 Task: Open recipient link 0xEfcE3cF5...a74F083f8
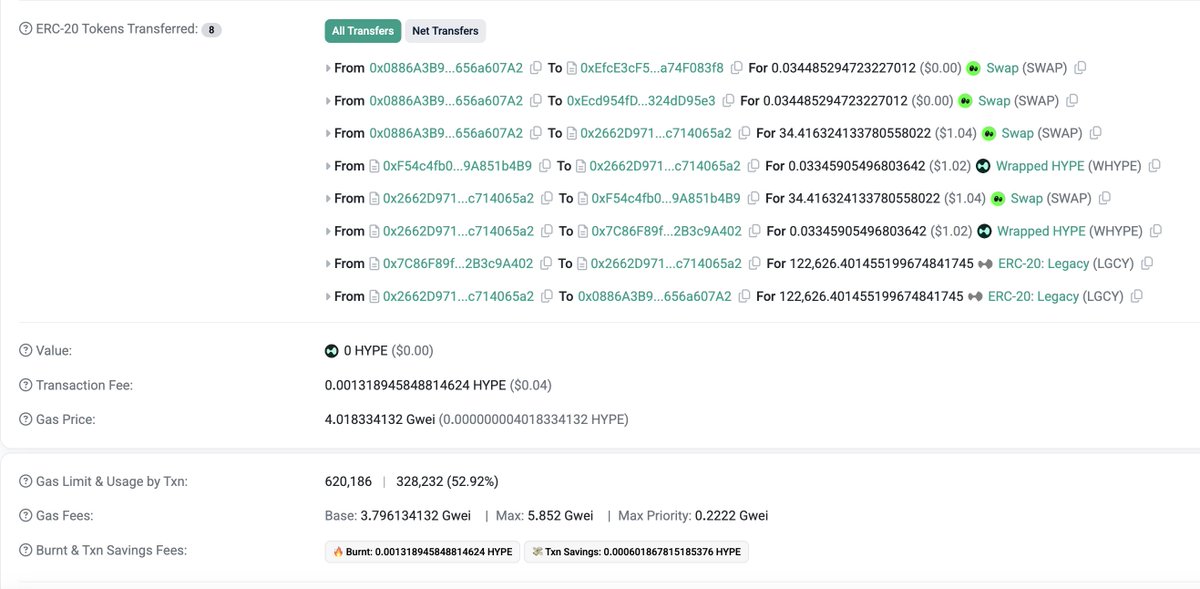click(x=652, y=68)
